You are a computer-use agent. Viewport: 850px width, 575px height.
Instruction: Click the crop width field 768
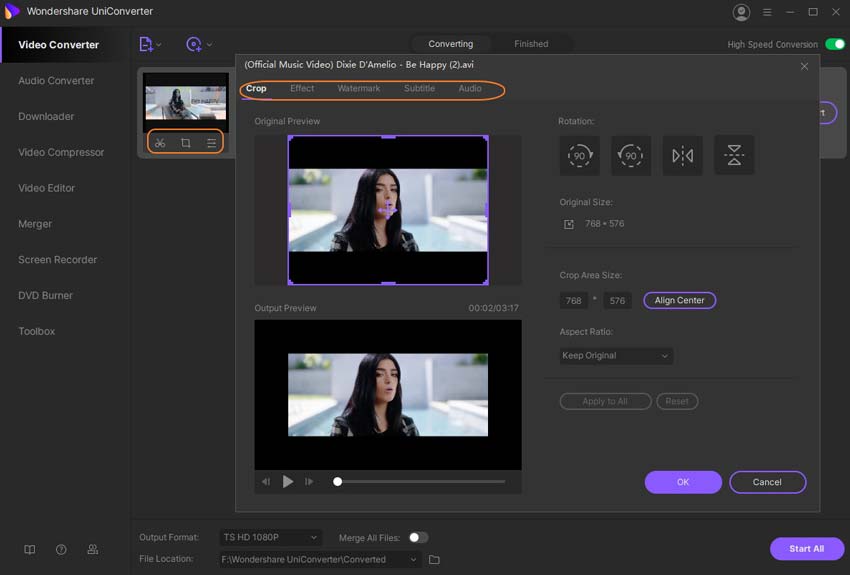pos(574,301)
